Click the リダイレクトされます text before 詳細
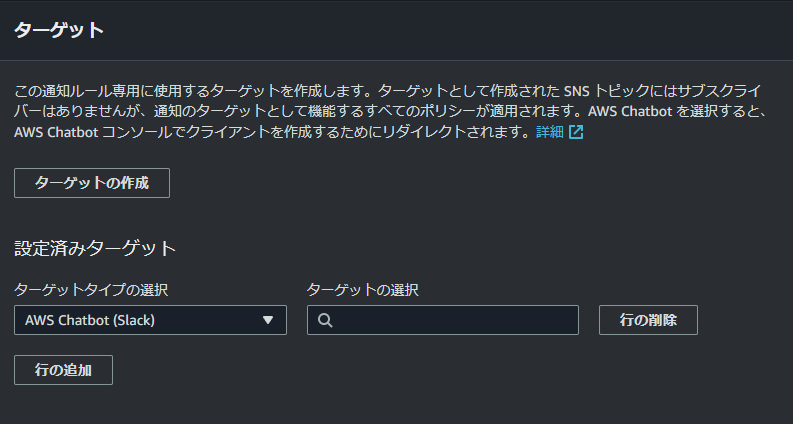The height and width of the screenshot is (424, 793). click(460, 133)
